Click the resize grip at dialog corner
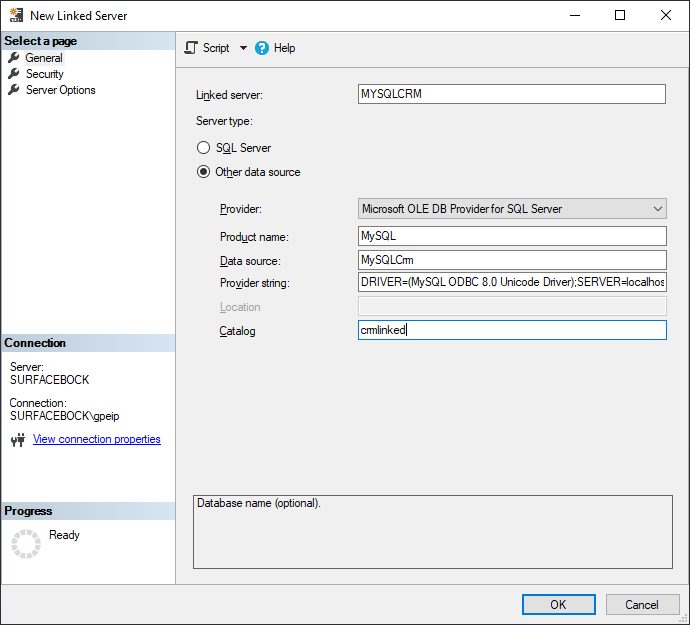 click(683, 619)
